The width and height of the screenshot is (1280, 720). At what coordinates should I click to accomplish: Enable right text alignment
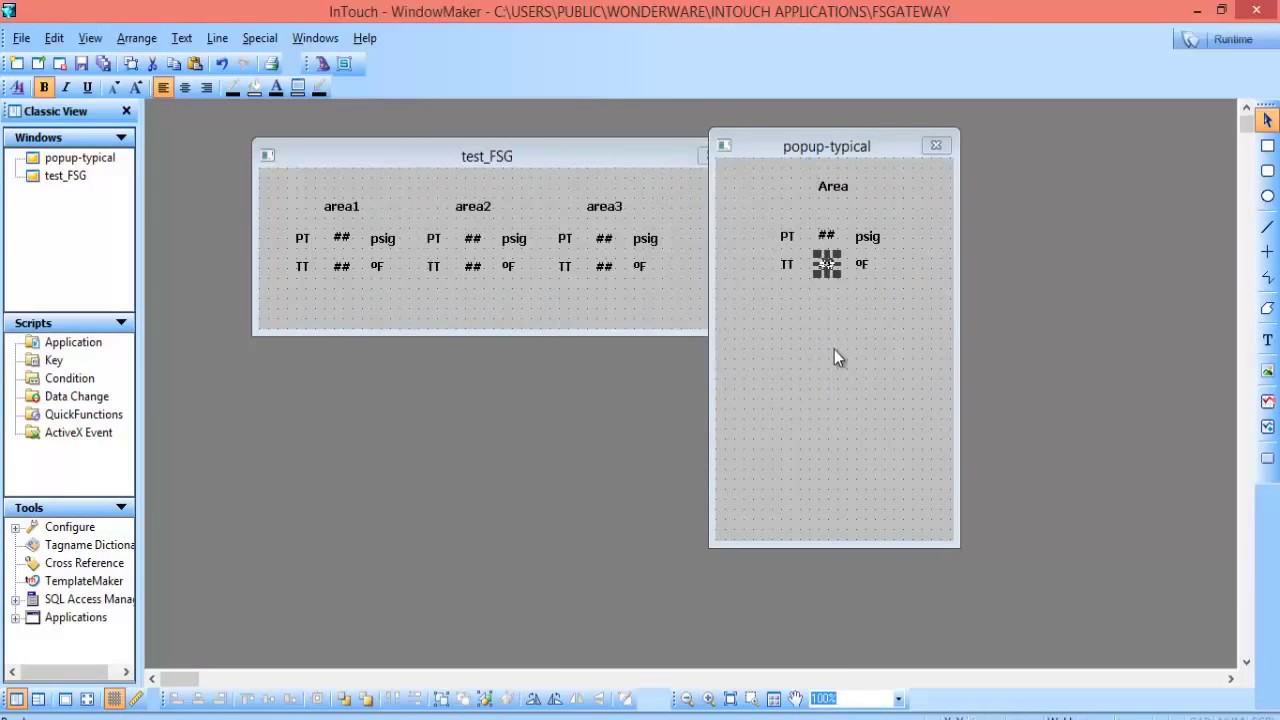[x=207, y=88]
